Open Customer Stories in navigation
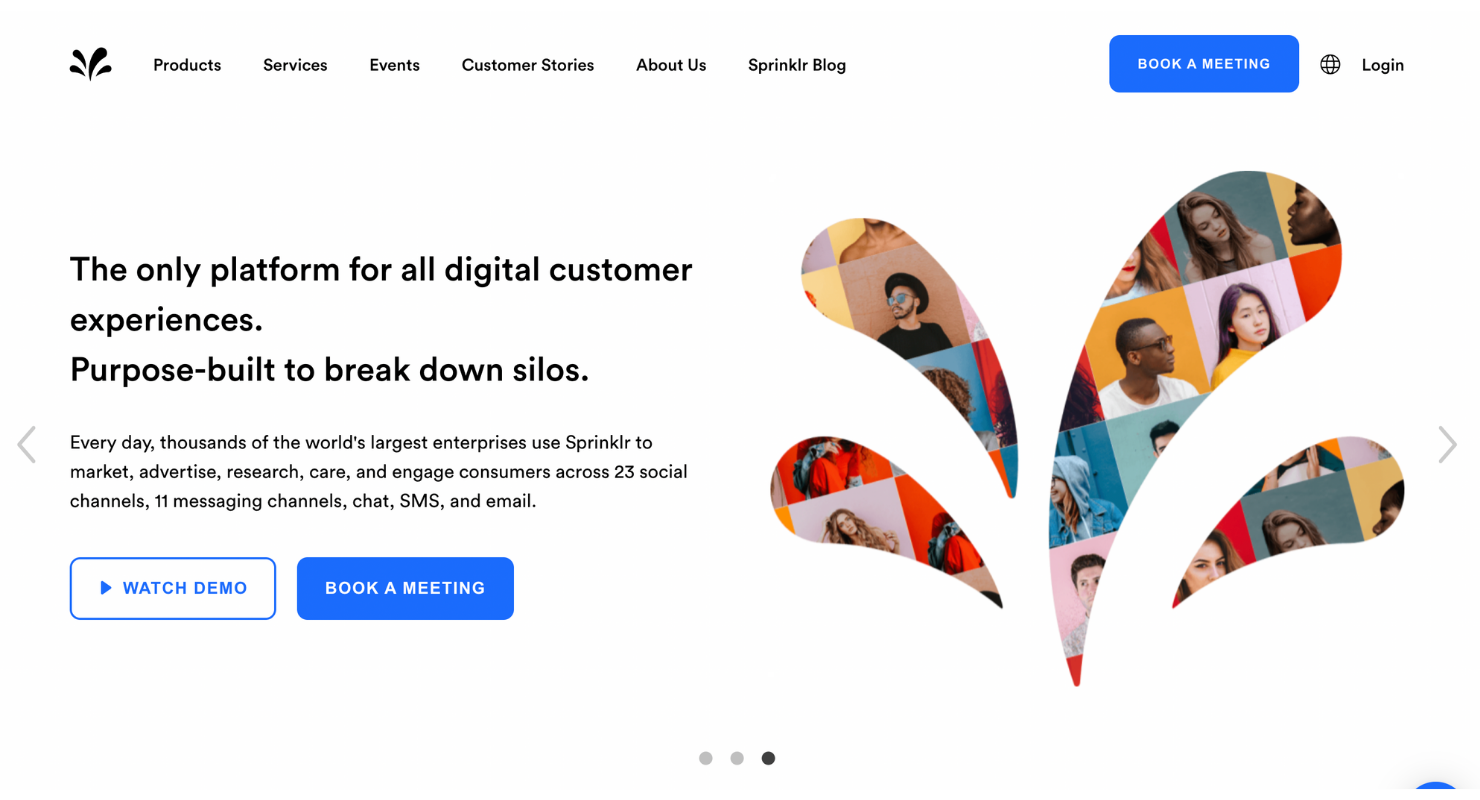 point(528,65)
